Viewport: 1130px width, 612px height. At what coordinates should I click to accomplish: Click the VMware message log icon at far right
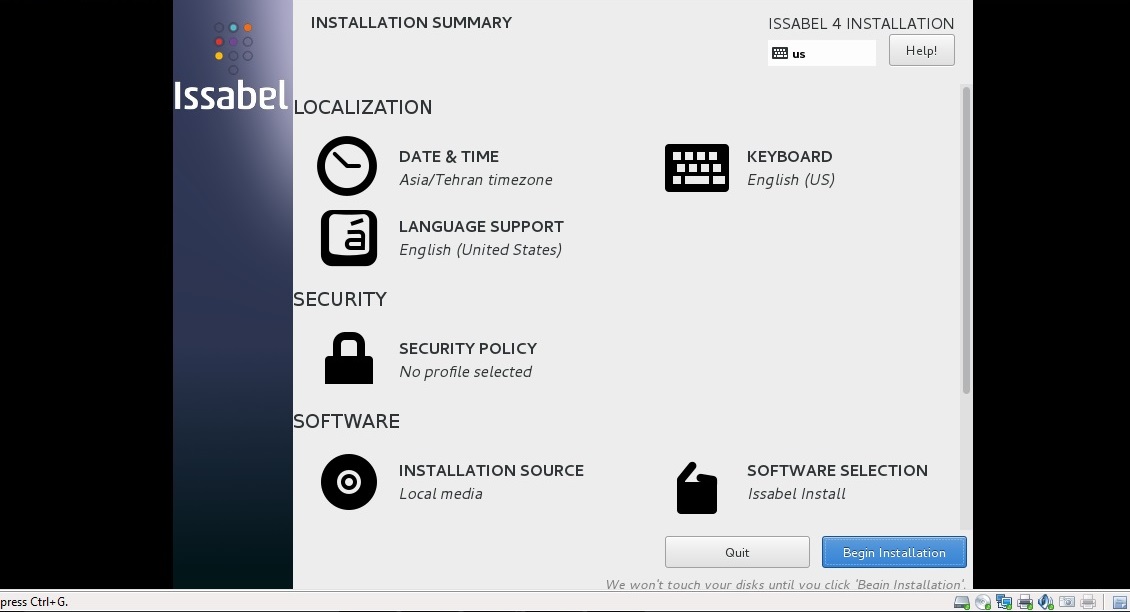(x=1121, y=602)
